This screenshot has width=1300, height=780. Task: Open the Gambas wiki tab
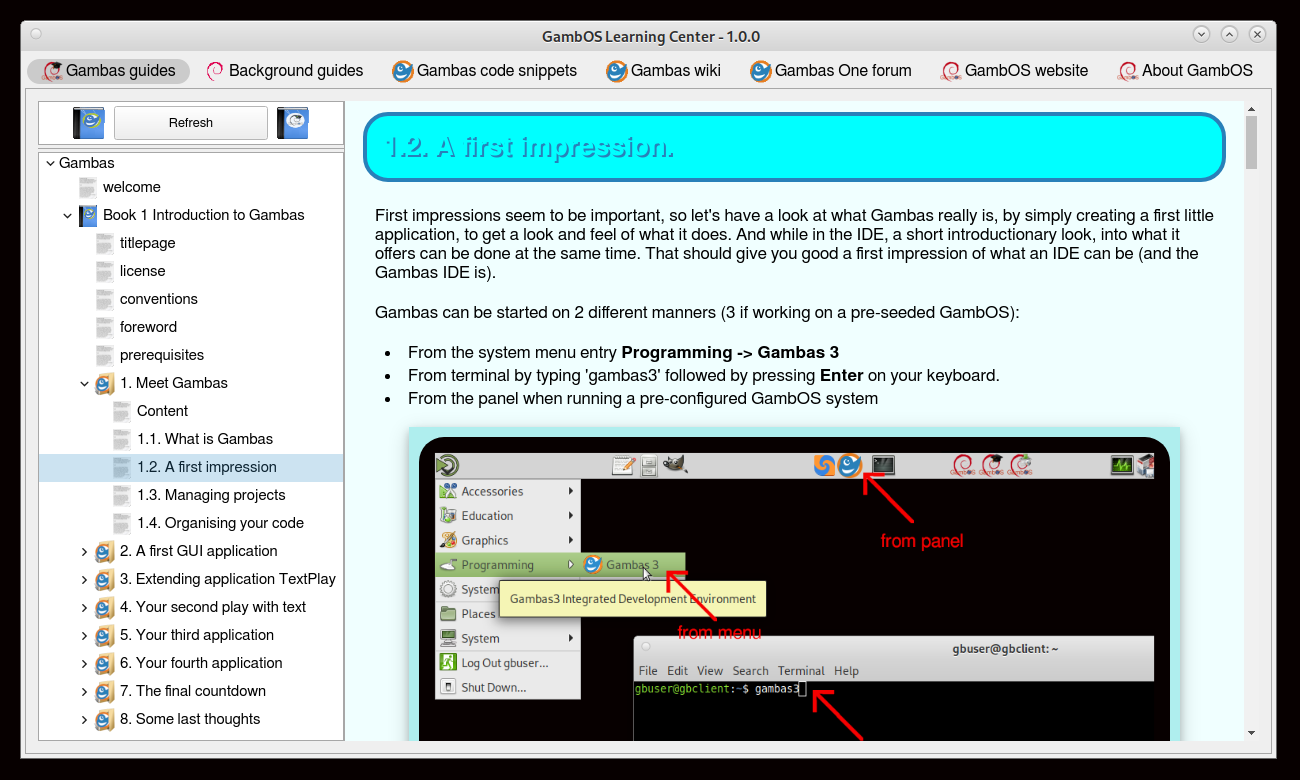[662, 71]
